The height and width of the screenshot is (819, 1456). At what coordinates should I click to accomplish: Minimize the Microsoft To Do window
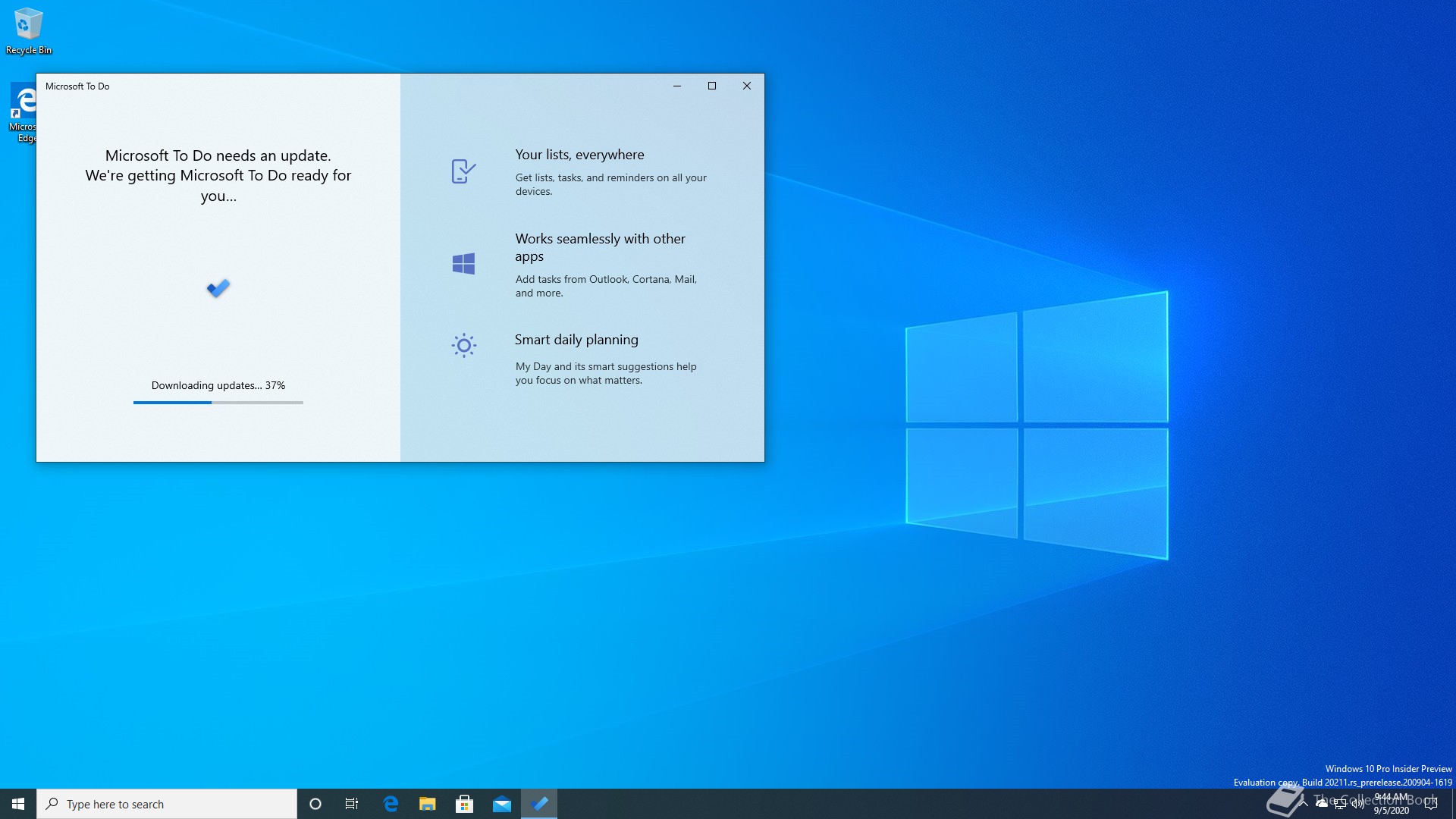point(677,86)
